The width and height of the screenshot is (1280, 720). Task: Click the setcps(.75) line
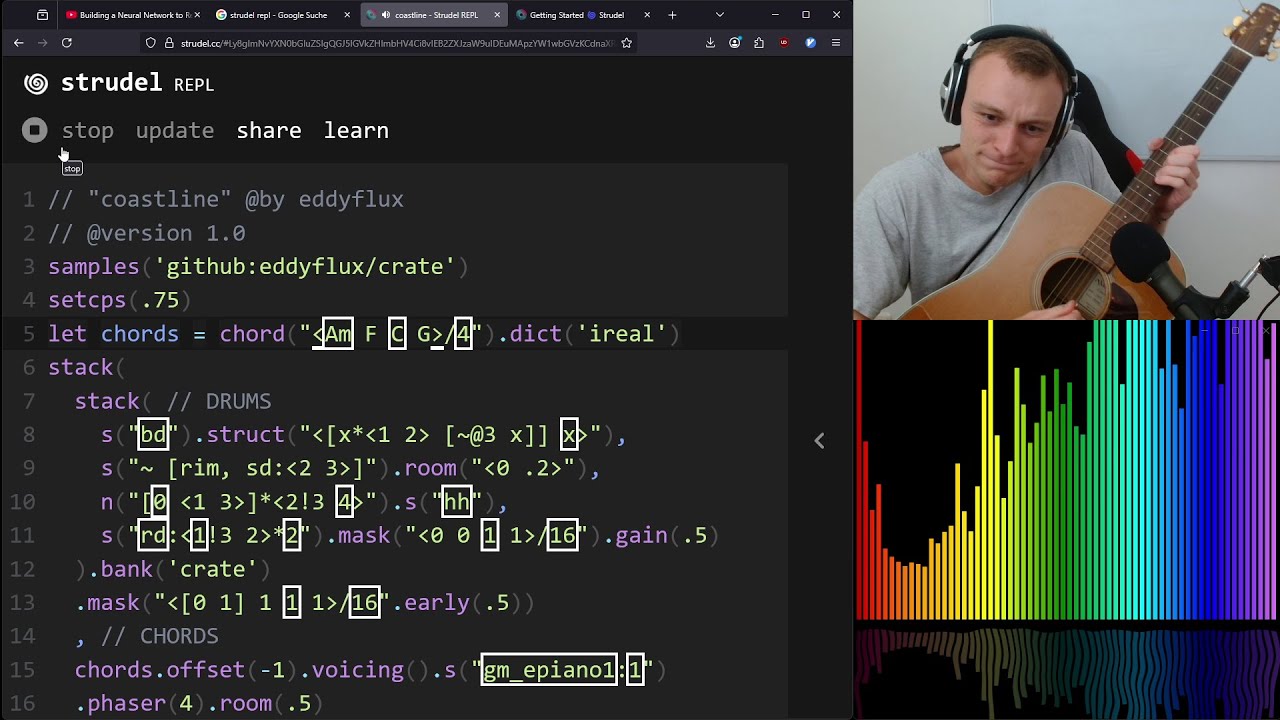[x=120, y=300]
